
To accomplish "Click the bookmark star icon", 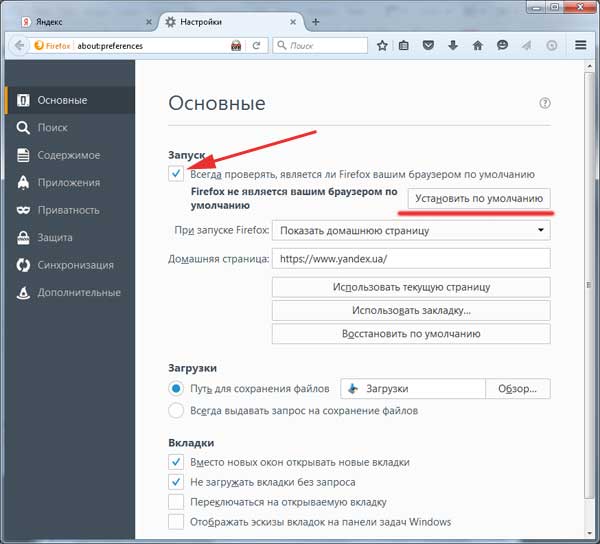I will point(382,45).
